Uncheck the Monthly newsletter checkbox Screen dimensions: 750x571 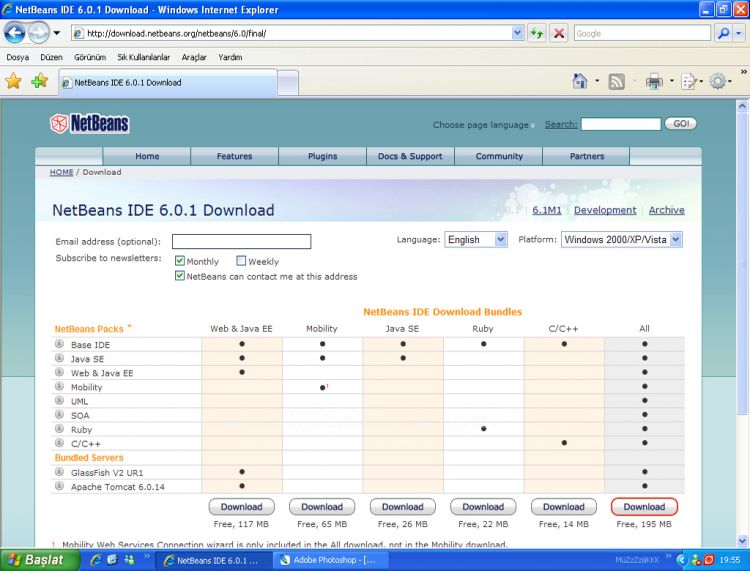pyautogui.click(x=180, y=261)
